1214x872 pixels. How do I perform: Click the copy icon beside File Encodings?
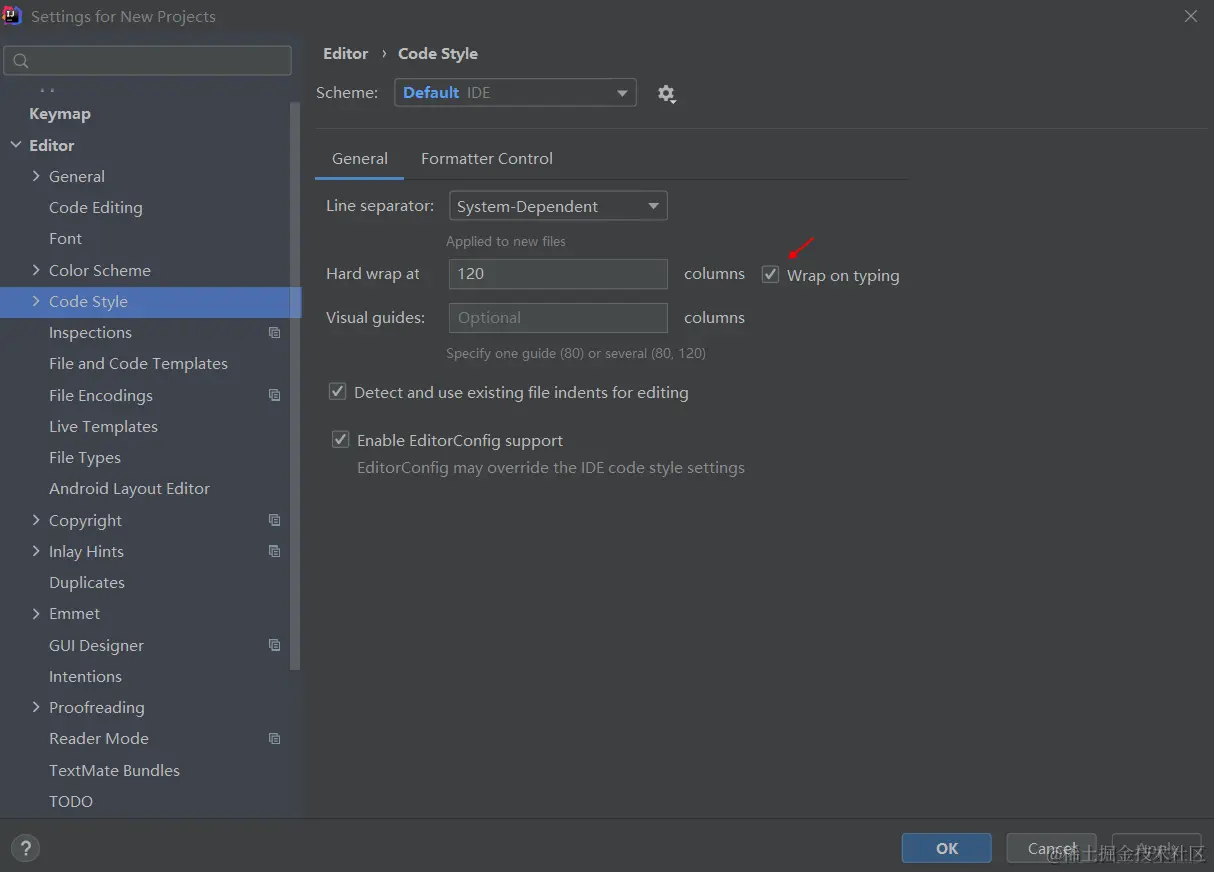tap(275, 395)
